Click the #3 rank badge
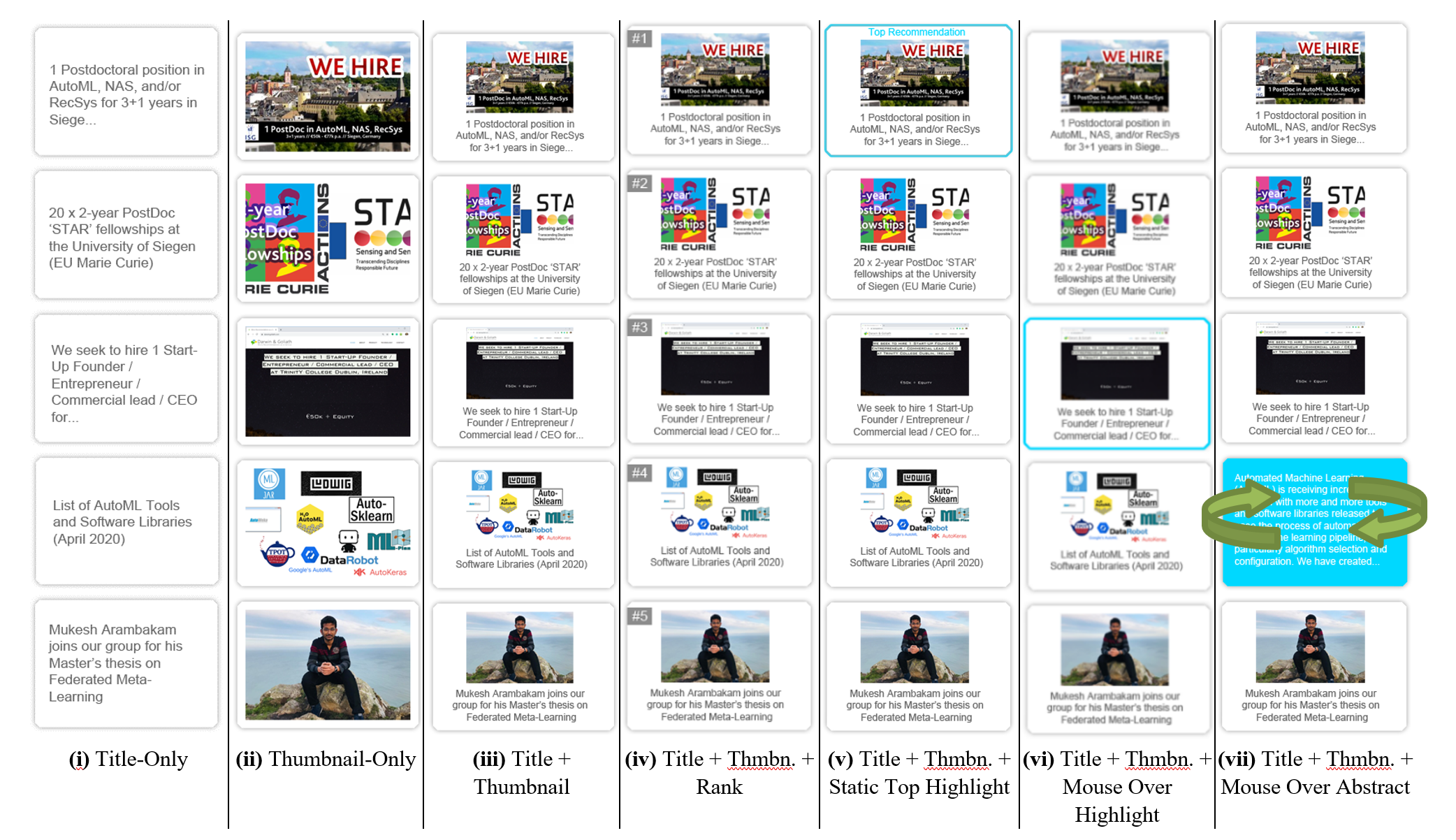This screenshot has width=1456, height=840. pyautogui.click(x=639, y=327)
